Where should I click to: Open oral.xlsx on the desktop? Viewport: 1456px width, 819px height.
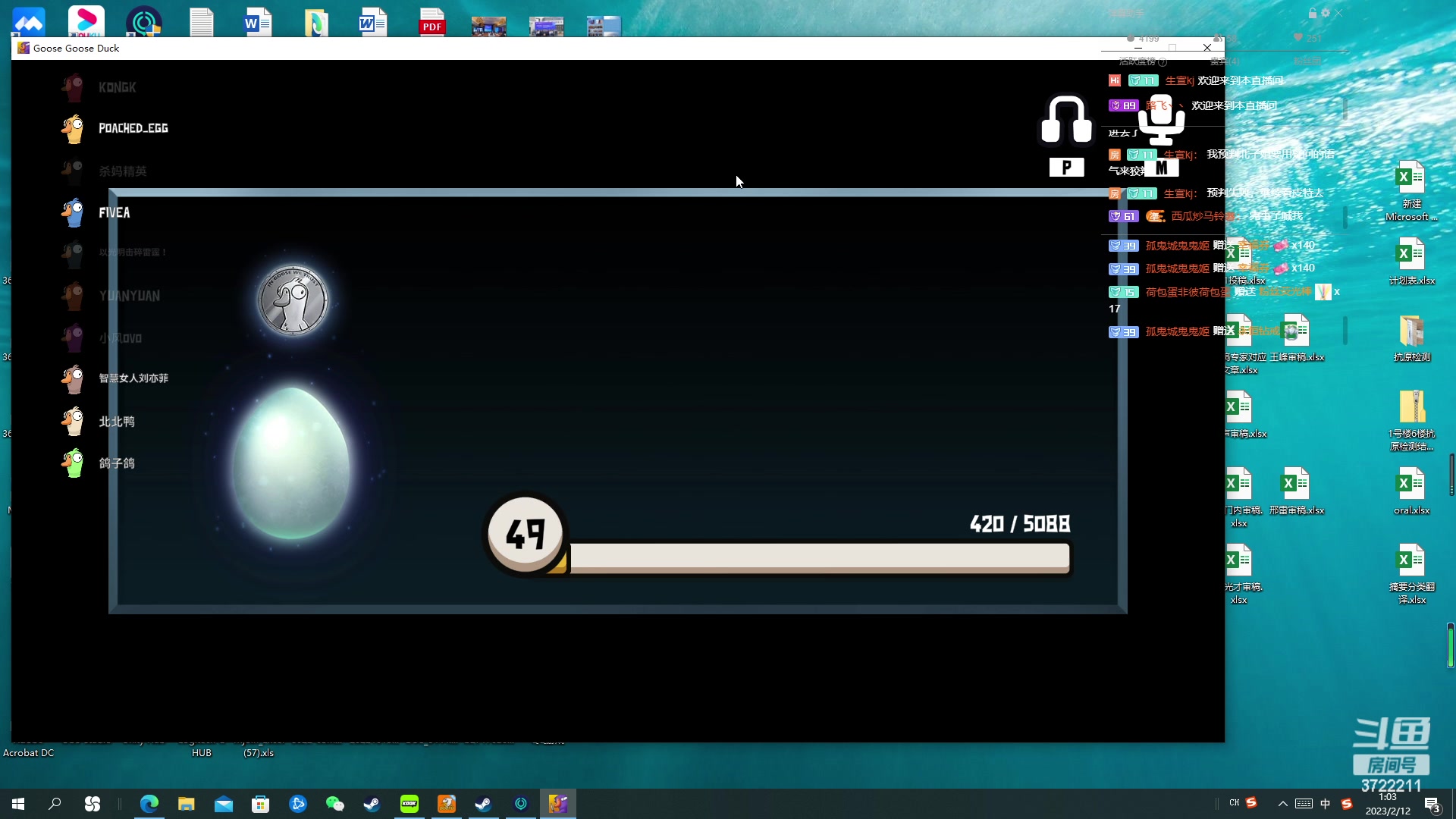coord(1411,491)
